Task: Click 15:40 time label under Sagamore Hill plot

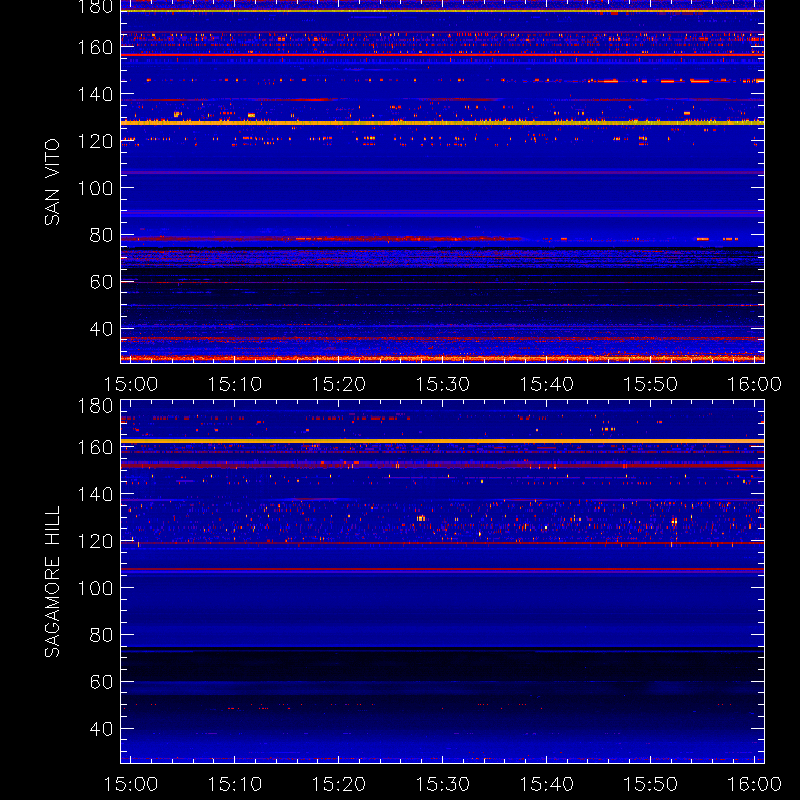Action: coord(546,784)
